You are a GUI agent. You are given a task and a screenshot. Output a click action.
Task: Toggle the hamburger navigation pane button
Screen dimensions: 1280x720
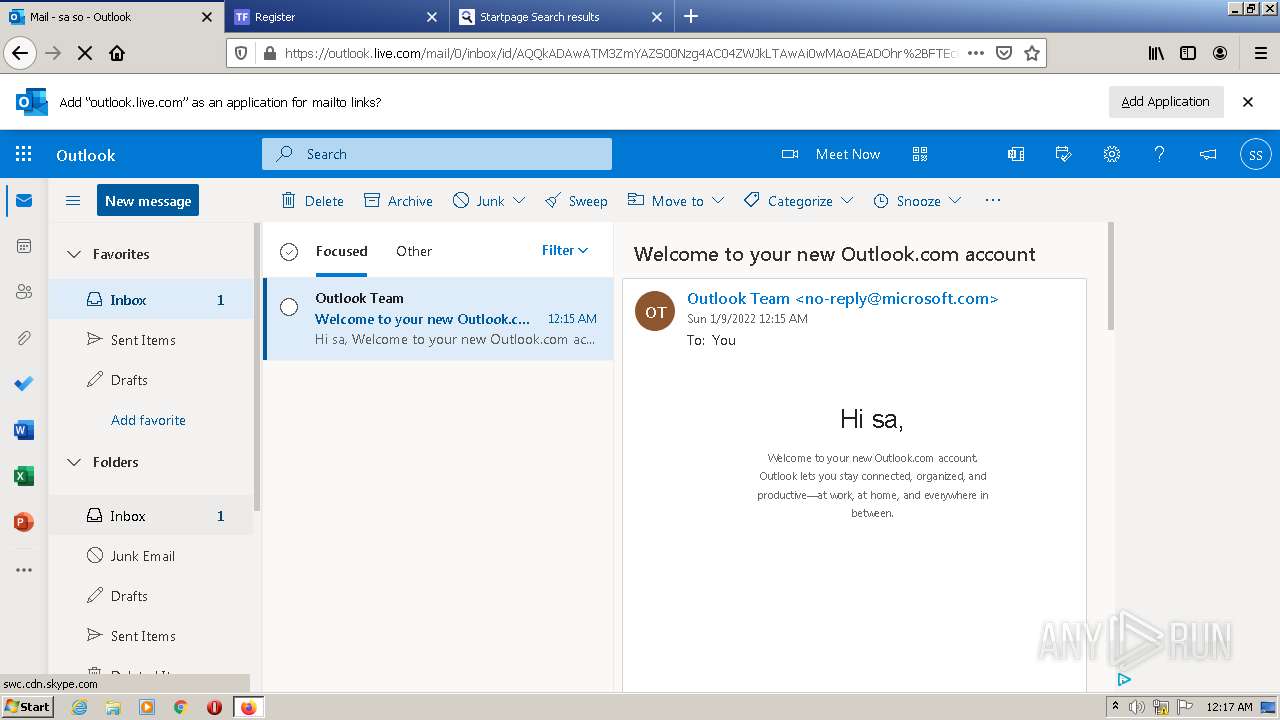tap(73, 201)
